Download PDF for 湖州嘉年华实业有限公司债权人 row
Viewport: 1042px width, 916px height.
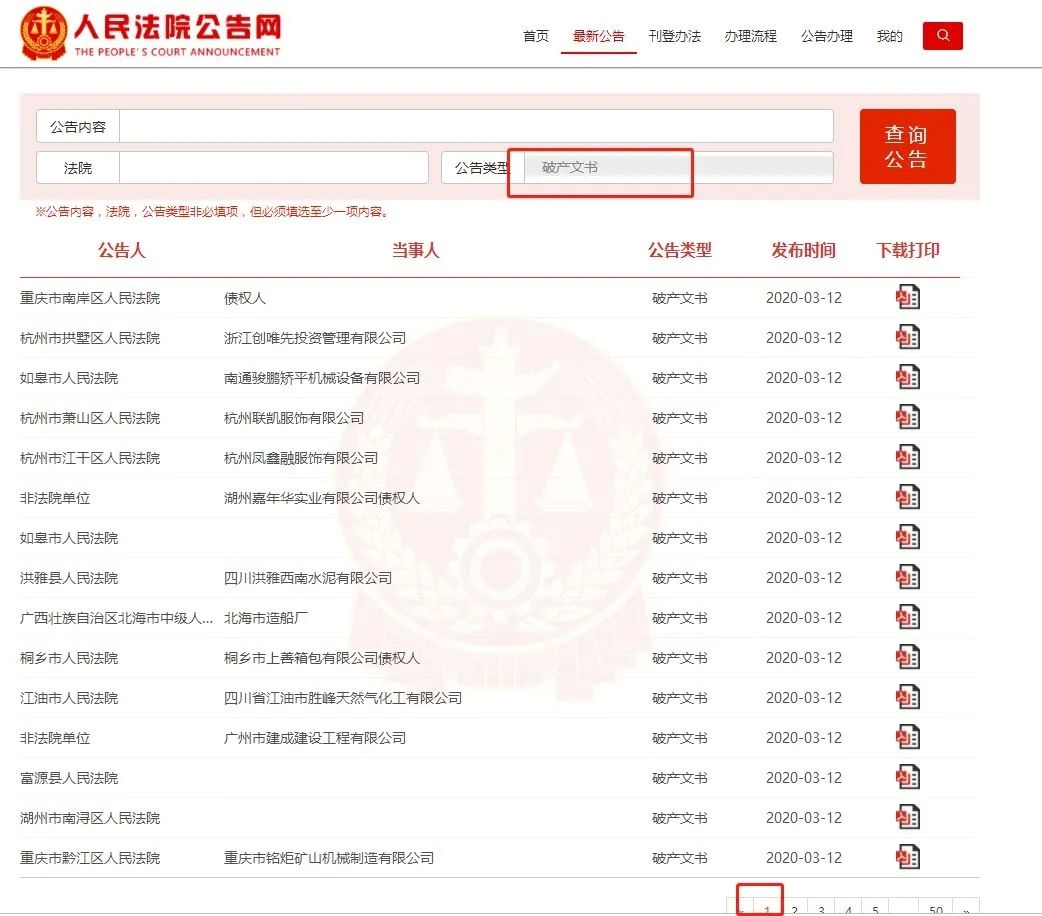point(907,497)
